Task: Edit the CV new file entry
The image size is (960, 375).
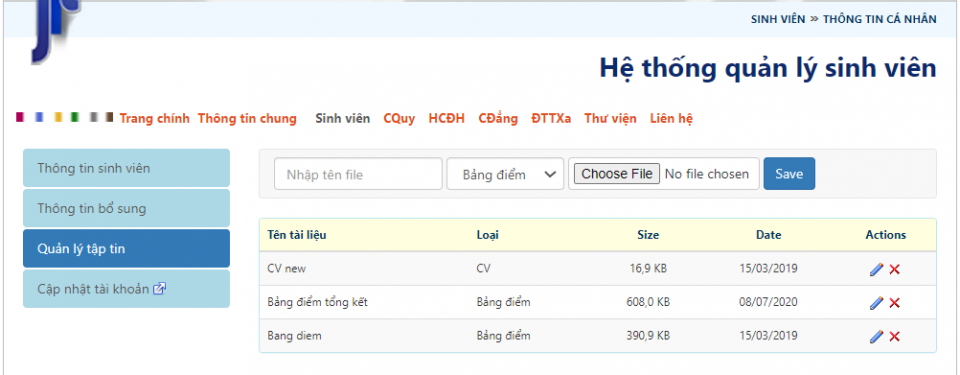Action: [x=877, y=270]
